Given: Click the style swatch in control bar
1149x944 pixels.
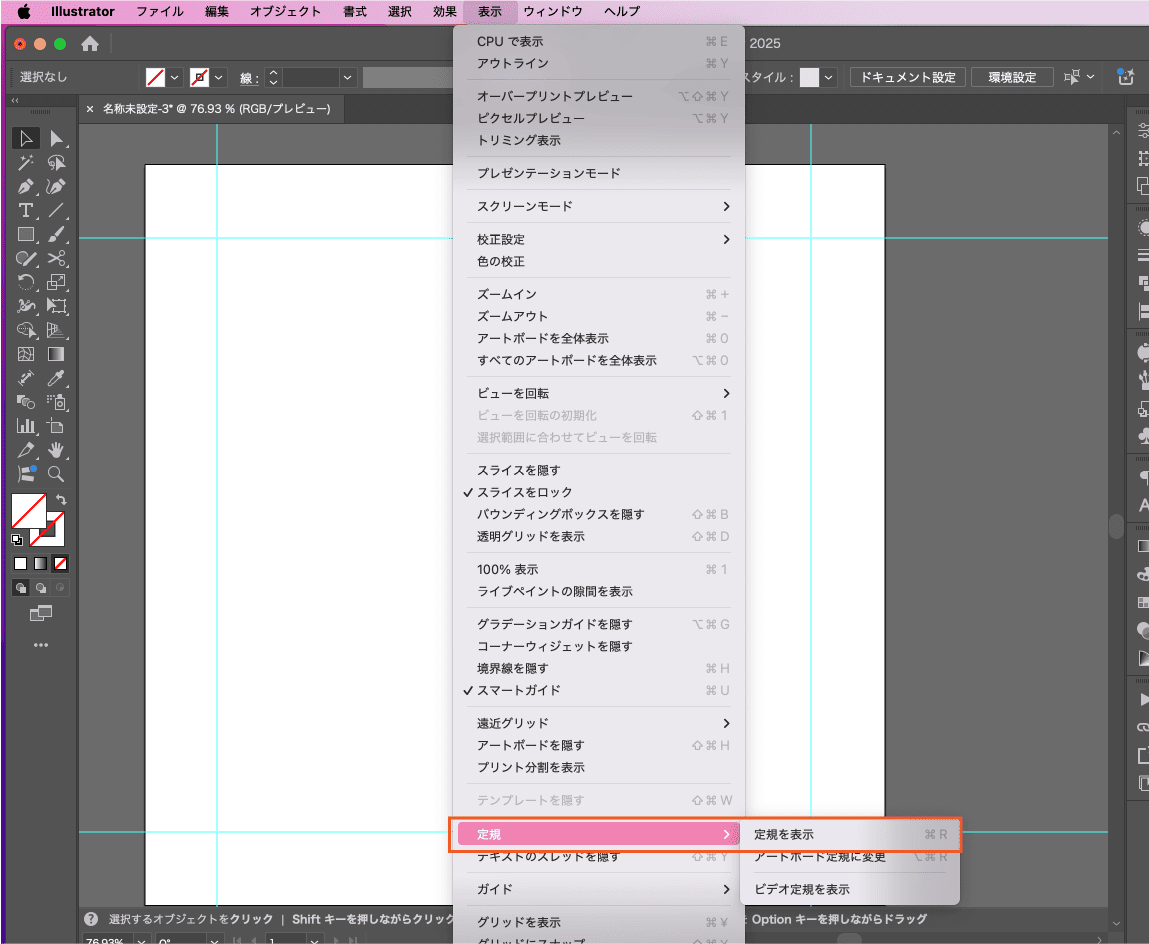Looking at the screenshot, I should (809, 78).
